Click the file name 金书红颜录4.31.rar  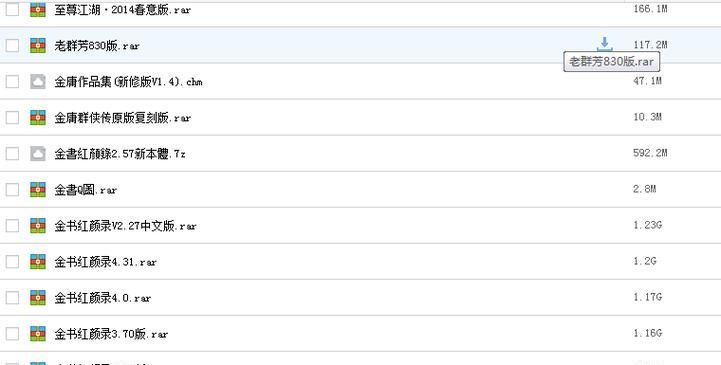(106, 262)
